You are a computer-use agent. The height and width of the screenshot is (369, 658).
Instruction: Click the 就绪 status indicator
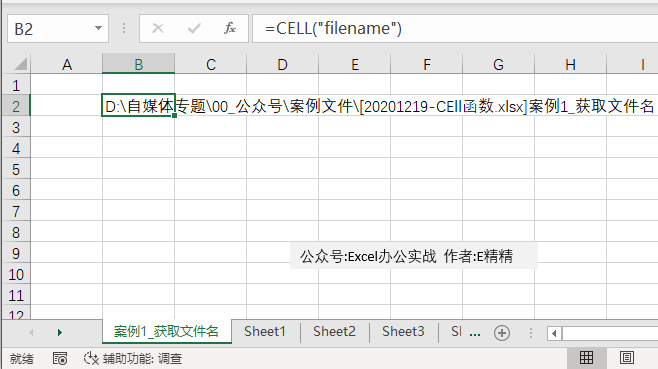coord(21,359)
